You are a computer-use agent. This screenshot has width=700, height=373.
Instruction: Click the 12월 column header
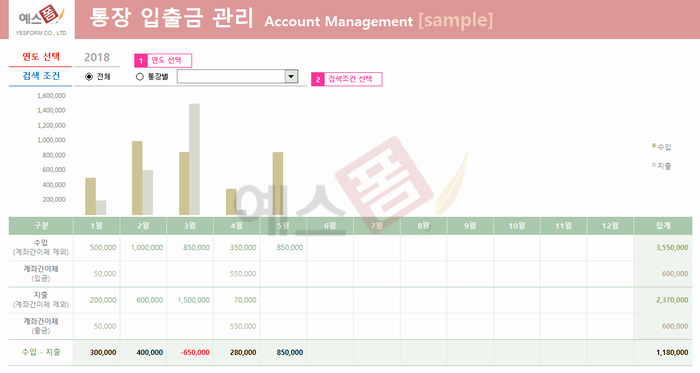(x=610, y=226)
